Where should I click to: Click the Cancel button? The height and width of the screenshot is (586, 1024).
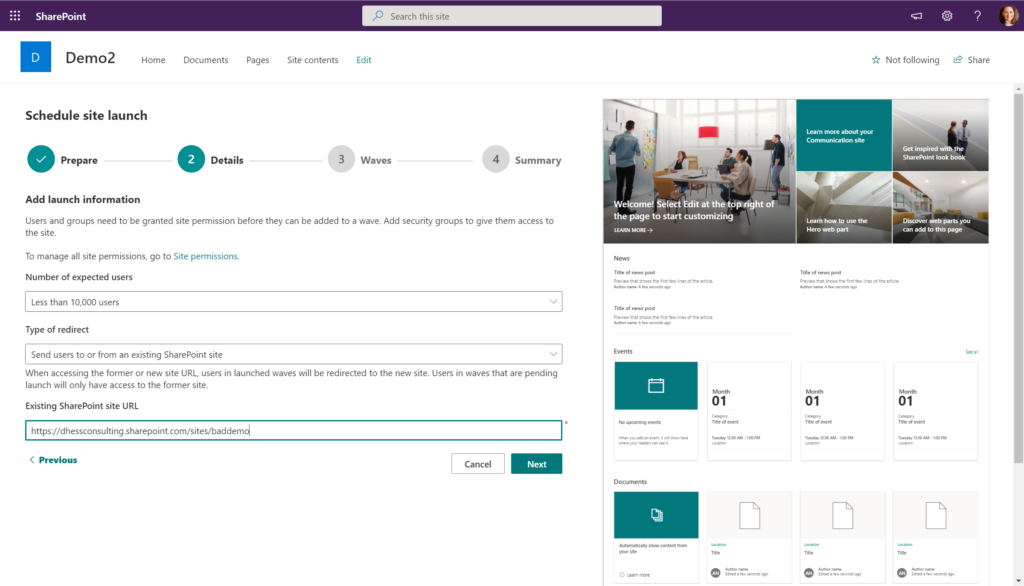click(477, 464)
